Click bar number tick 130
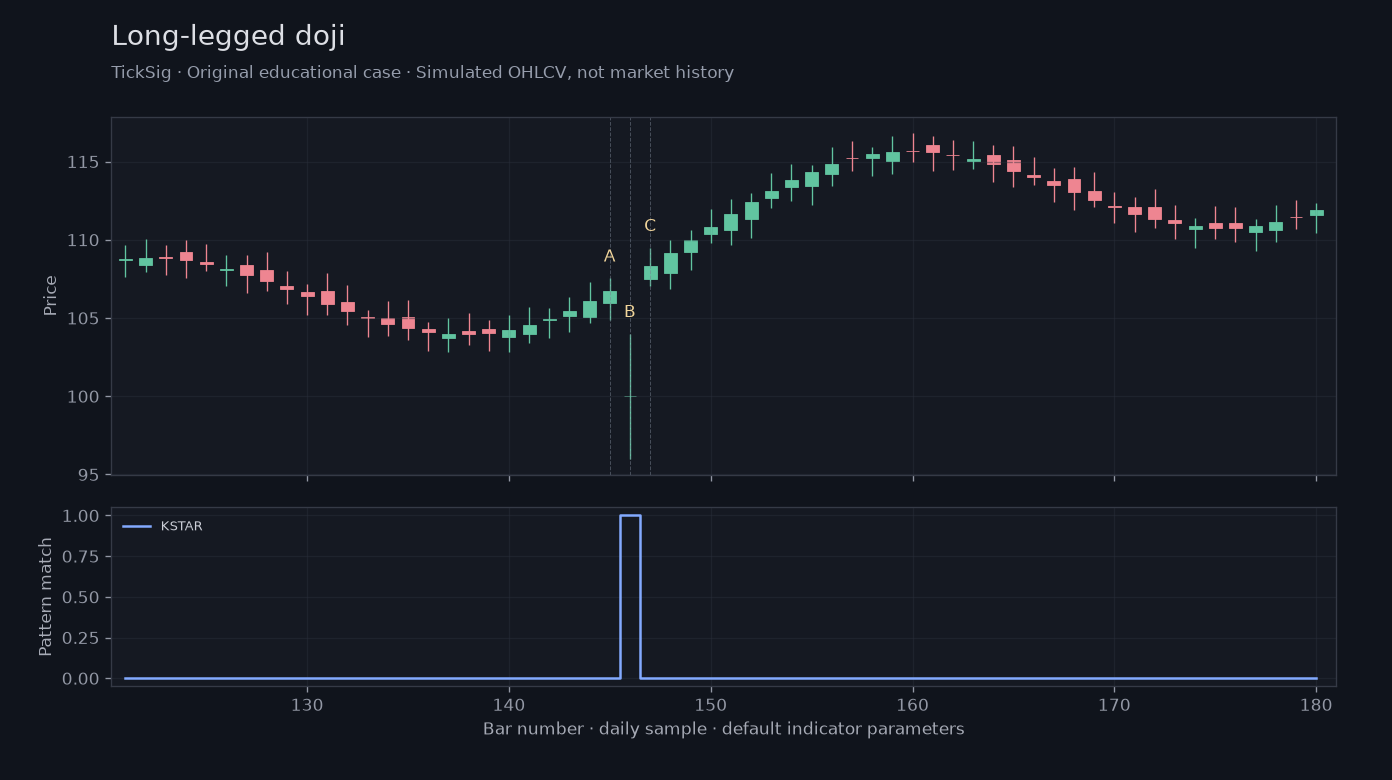This screenshot has height=780, width=1392. coord(307,704)
